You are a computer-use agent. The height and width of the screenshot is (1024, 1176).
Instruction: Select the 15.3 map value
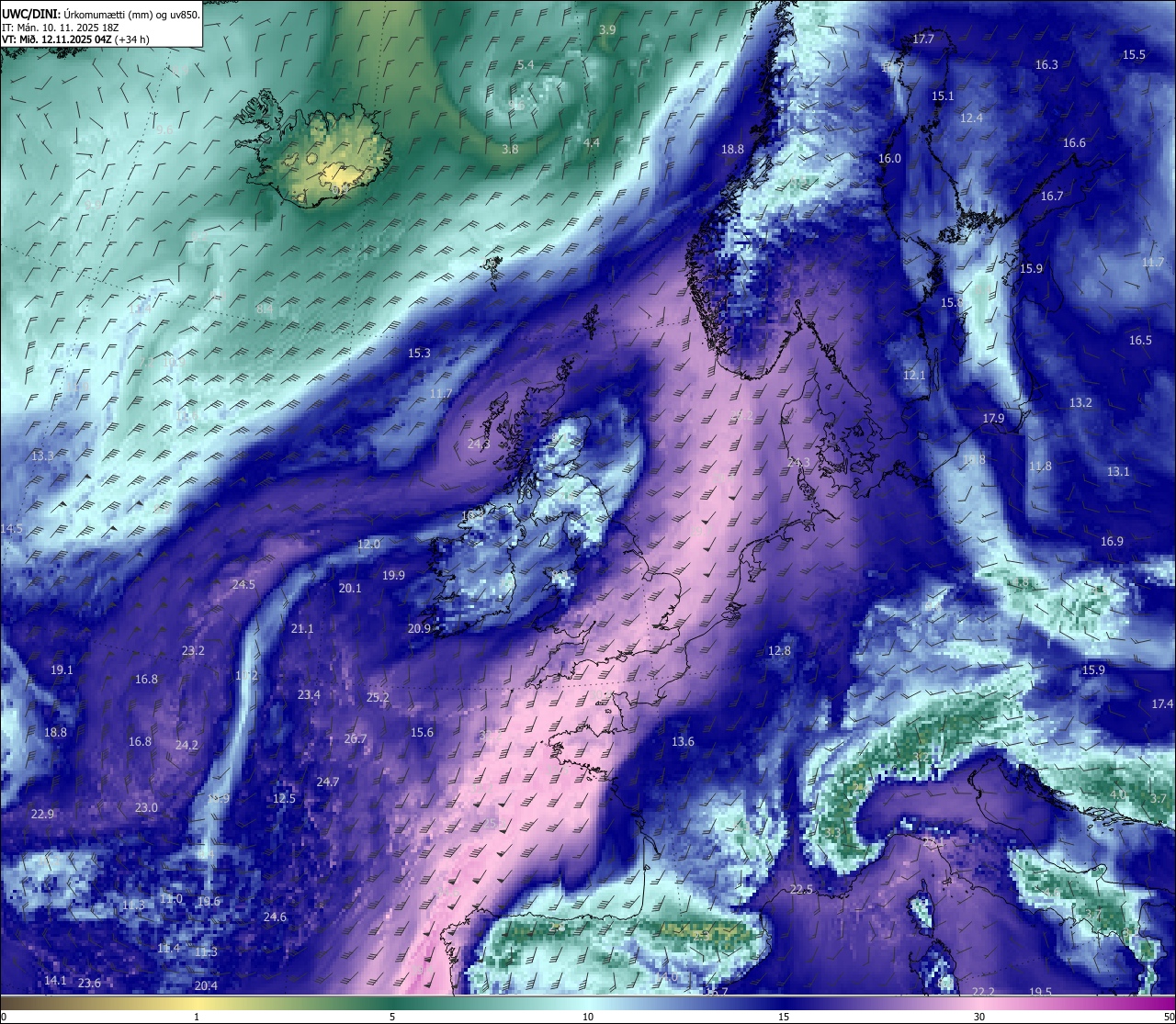pyautogui.click(x=419, y=353)
